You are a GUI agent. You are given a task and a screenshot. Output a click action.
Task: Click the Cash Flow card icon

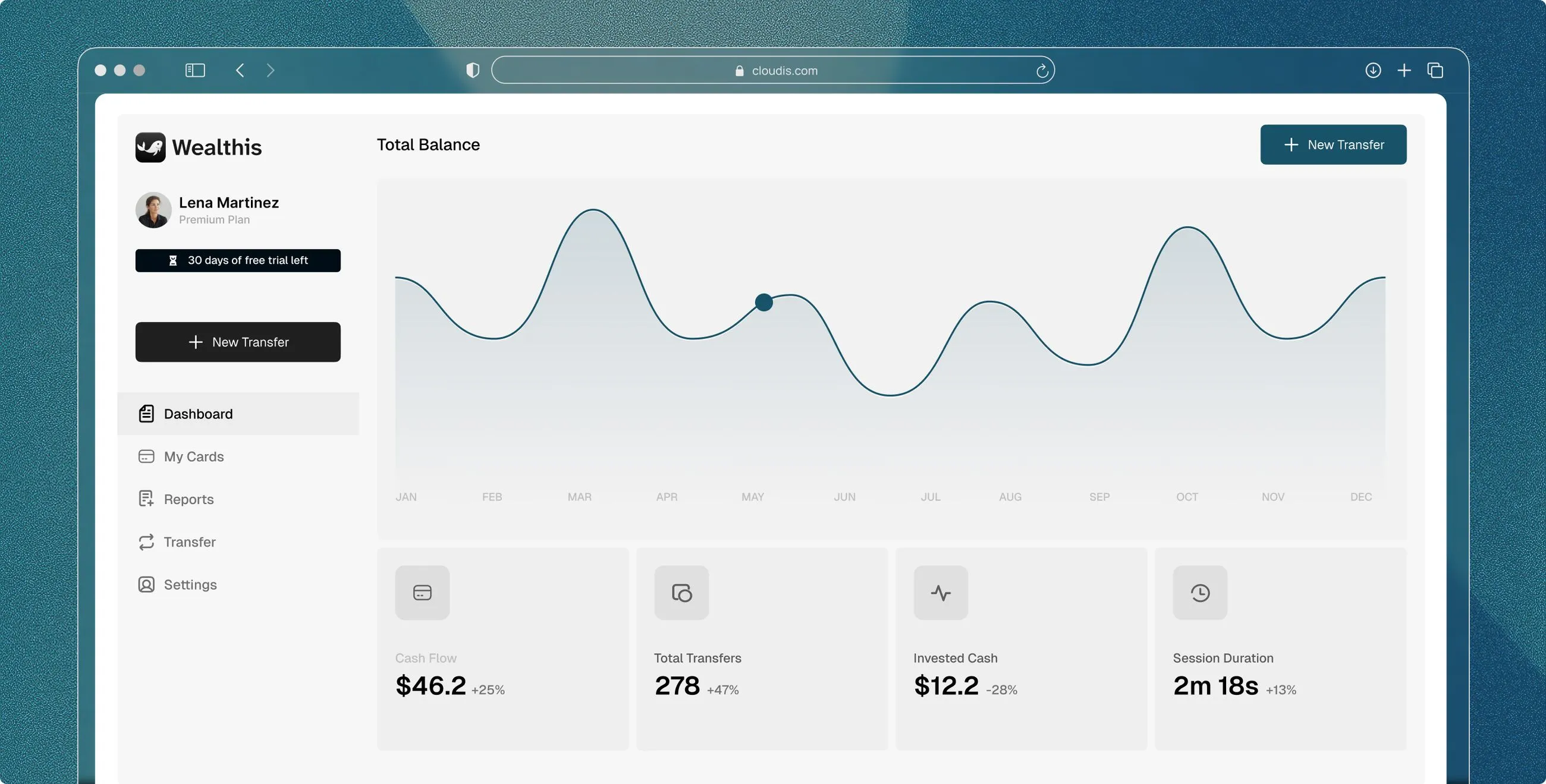pyautogui.click(x=422, y=593)
